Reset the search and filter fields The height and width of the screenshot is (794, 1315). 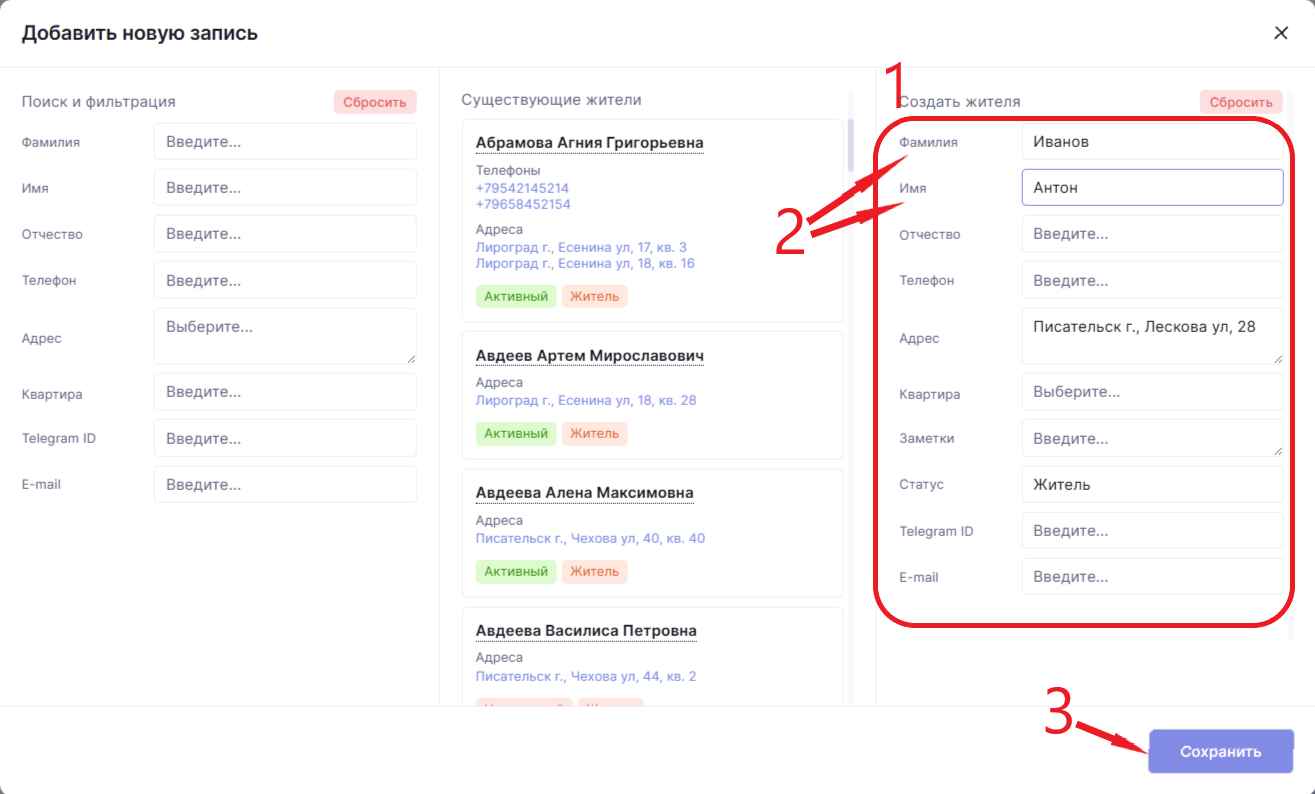click(374, 102)
